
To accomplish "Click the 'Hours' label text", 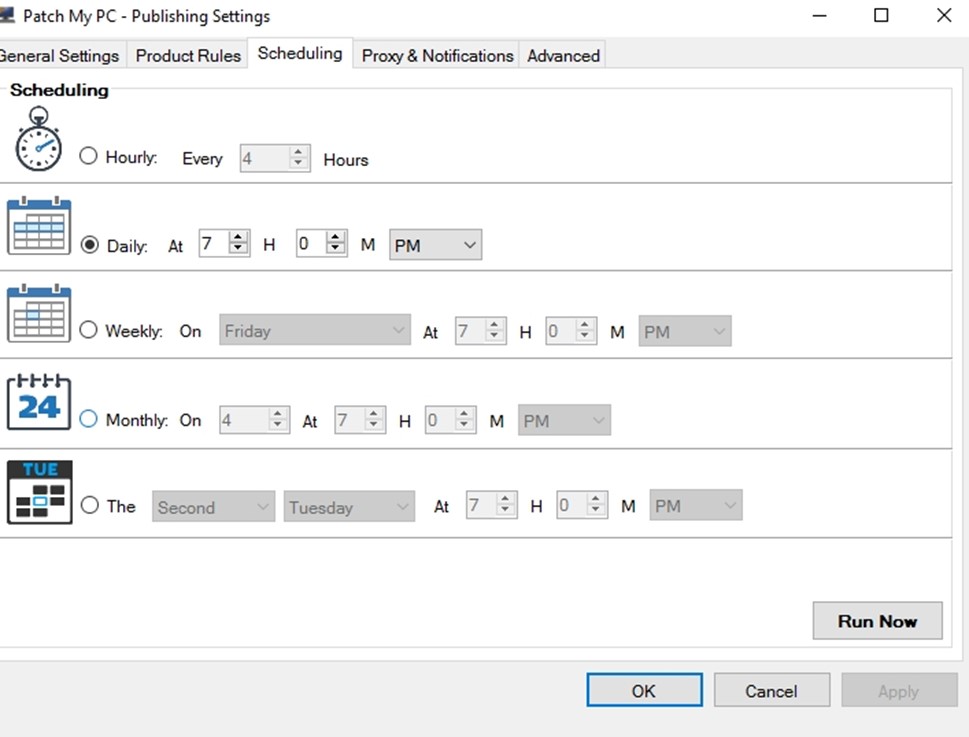I will click(346, 160).
